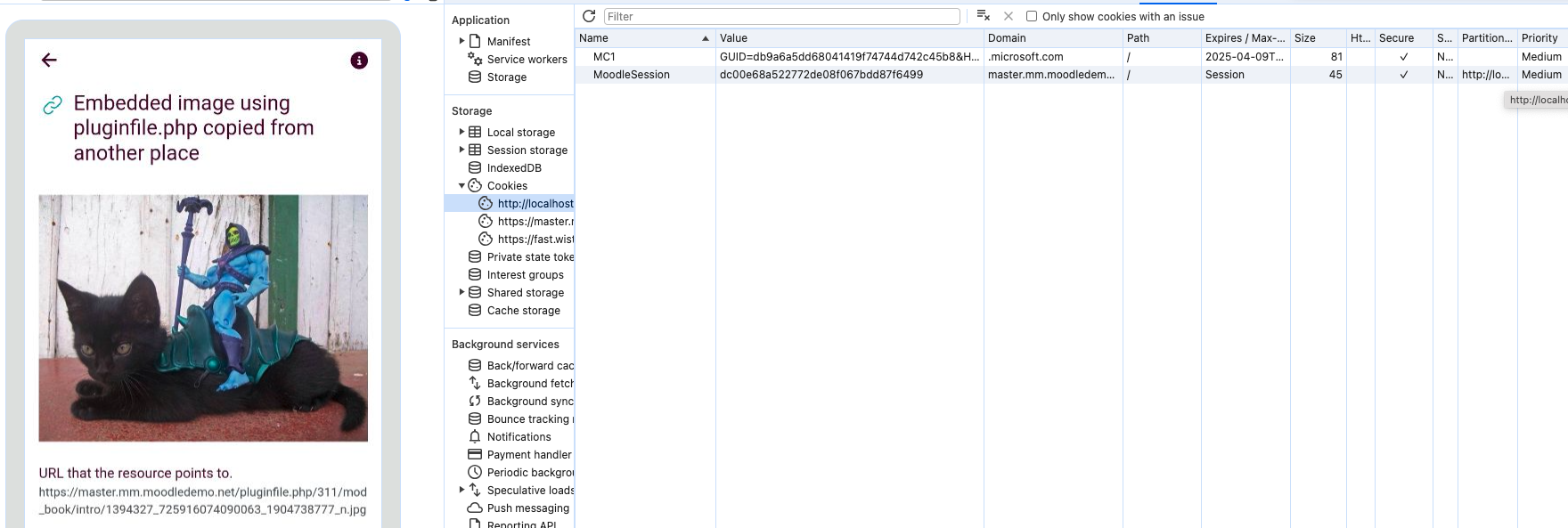Screen dimensions: 1568x528
Task: Sort by Priority column header
Action: click(x=1542, y=38)
